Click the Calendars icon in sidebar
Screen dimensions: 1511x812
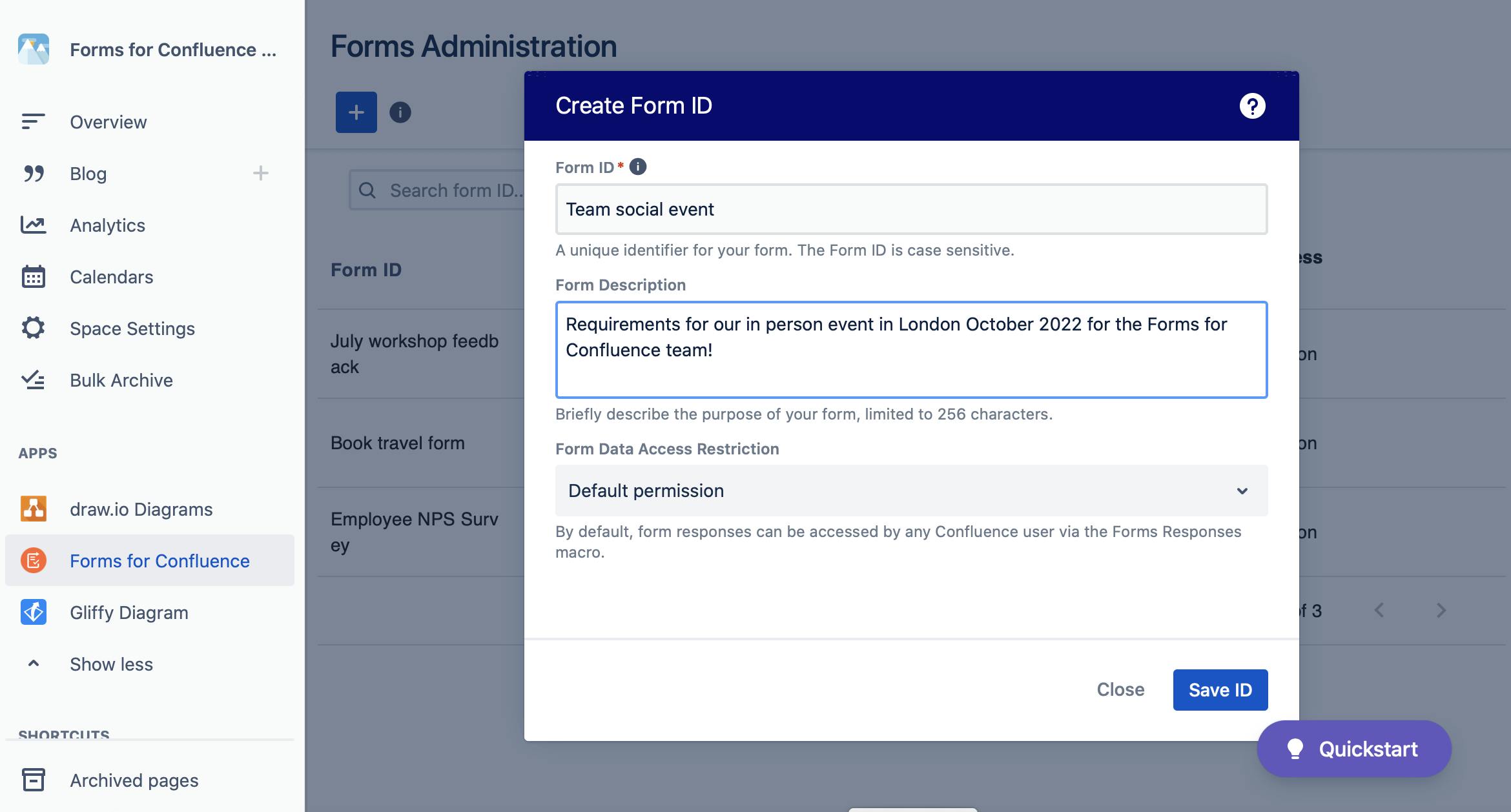tap(34, 276)
